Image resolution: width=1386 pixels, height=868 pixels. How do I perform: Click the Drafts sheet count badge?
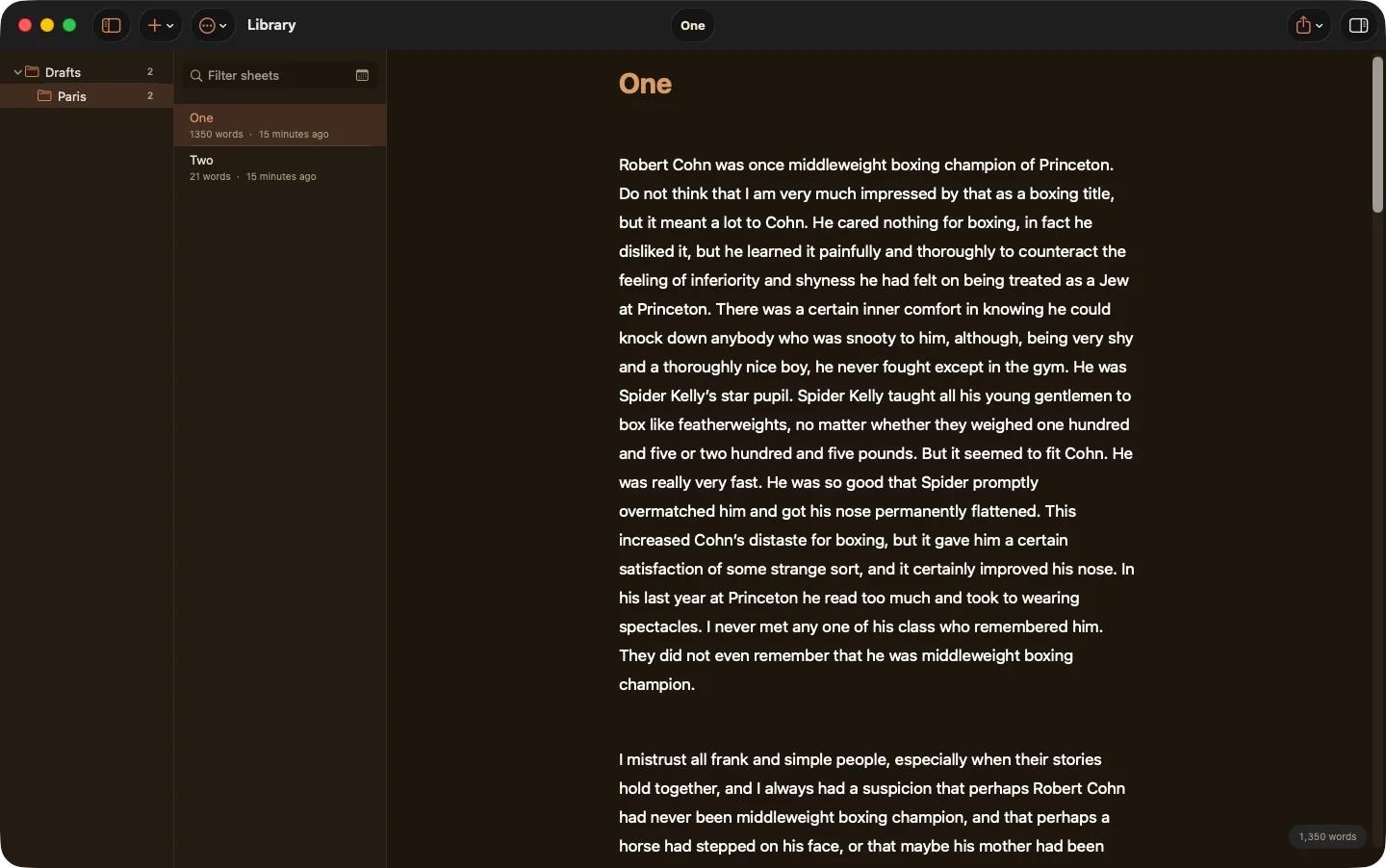pos(150,72)
